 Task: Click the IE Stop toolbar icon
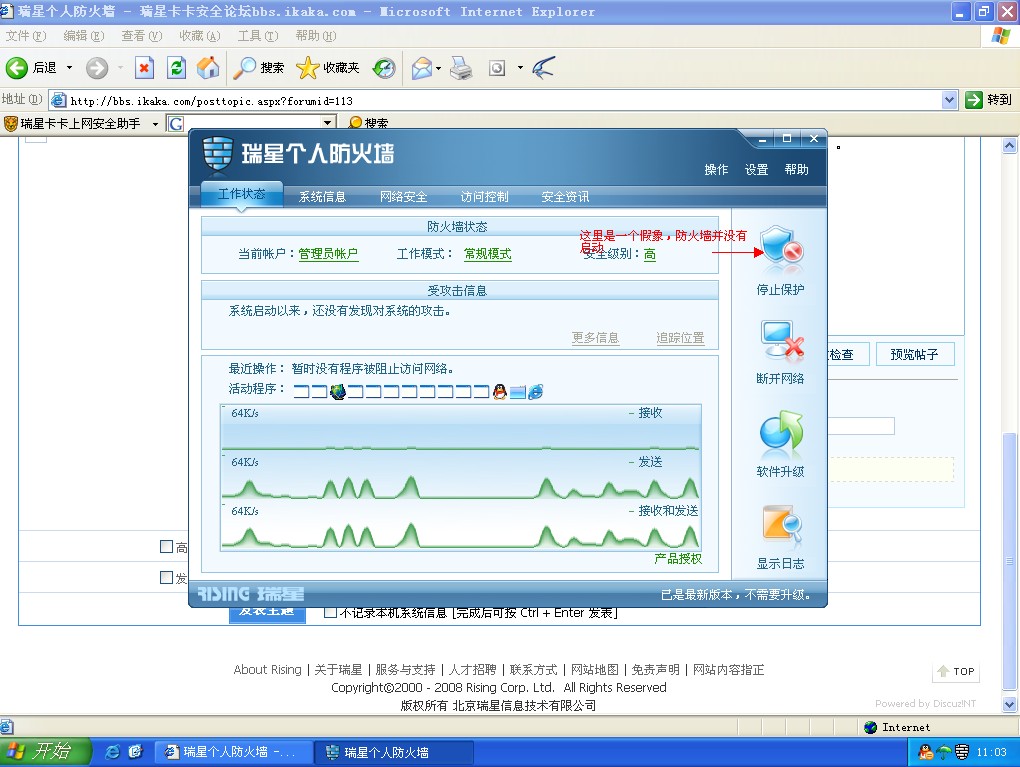pyautogui.click(x=144, y=68)
